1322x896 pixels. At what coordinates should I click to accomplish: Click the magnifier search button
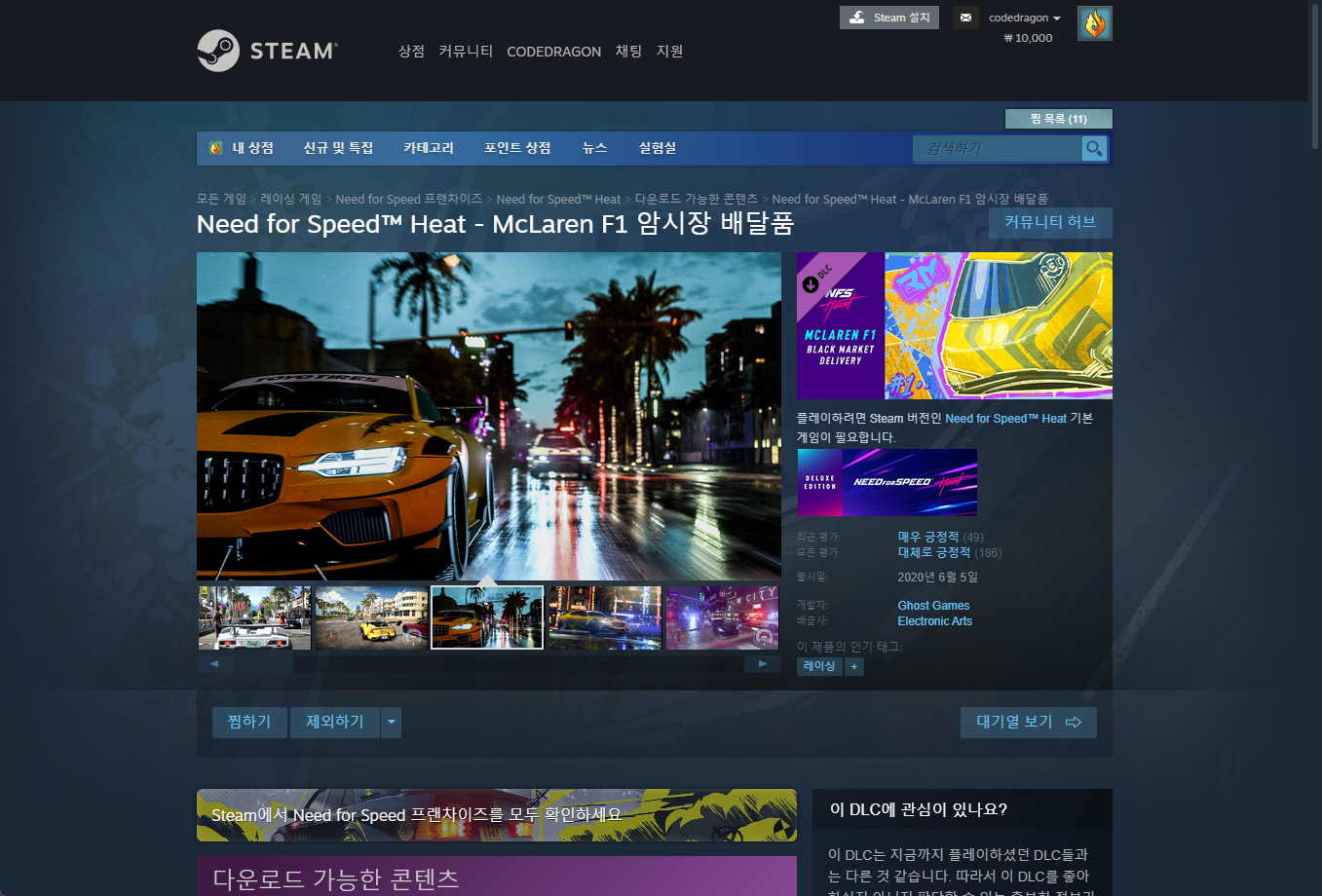pos(1094,148)
